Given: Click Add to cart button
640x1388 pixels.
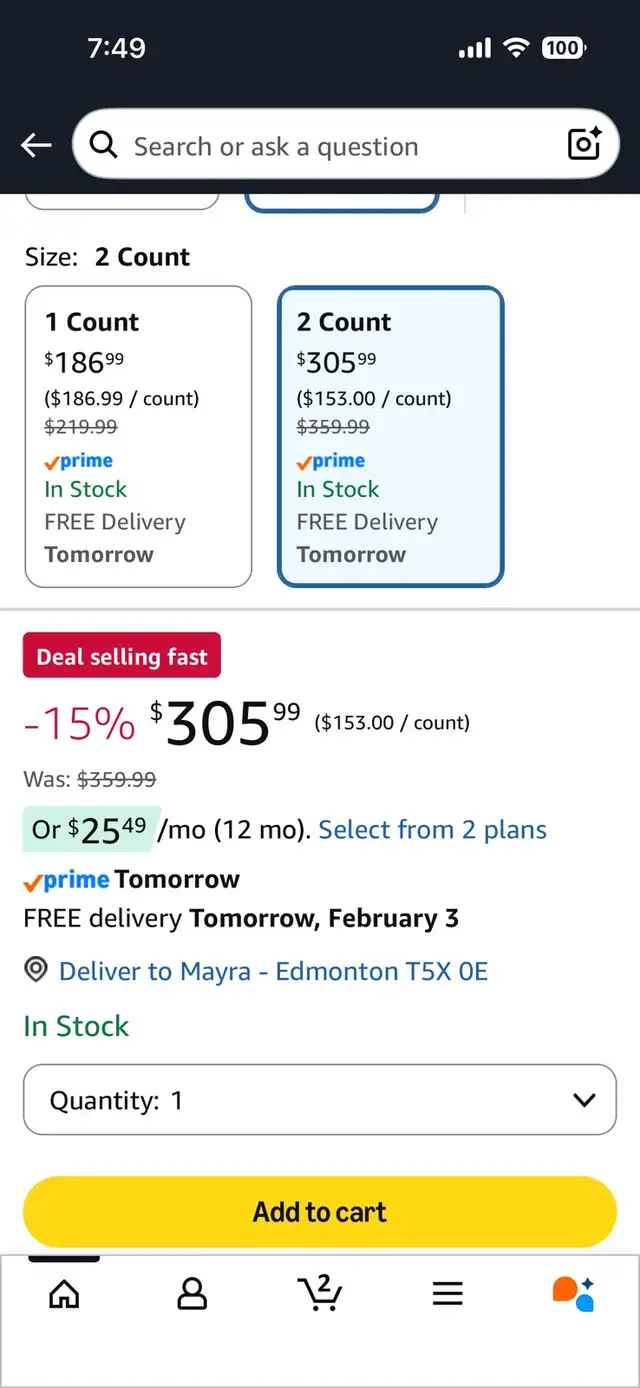Looking at the screenshot, I should [x=320, y=1212].
